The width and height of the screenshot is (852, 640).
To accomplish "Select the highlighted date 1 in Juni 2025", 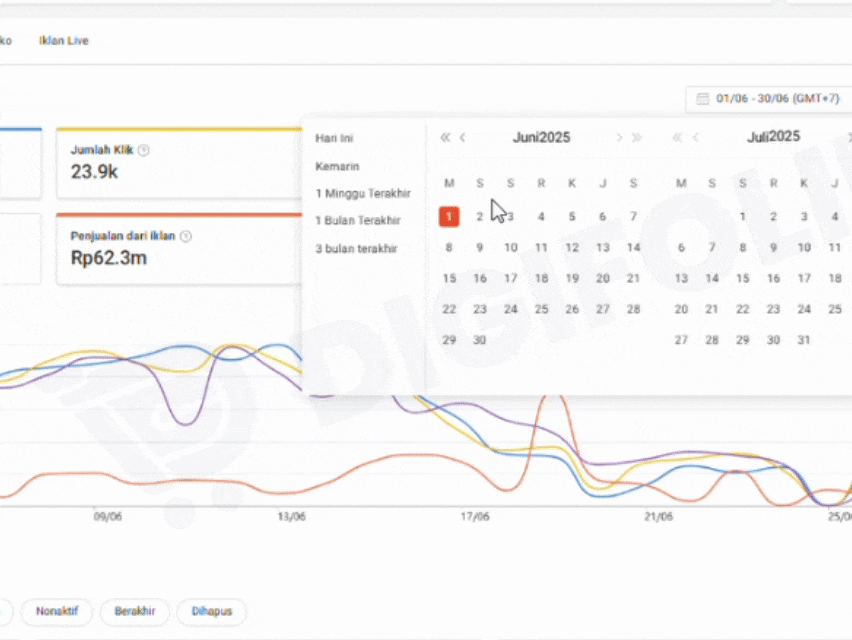I will tap(449, 216).
